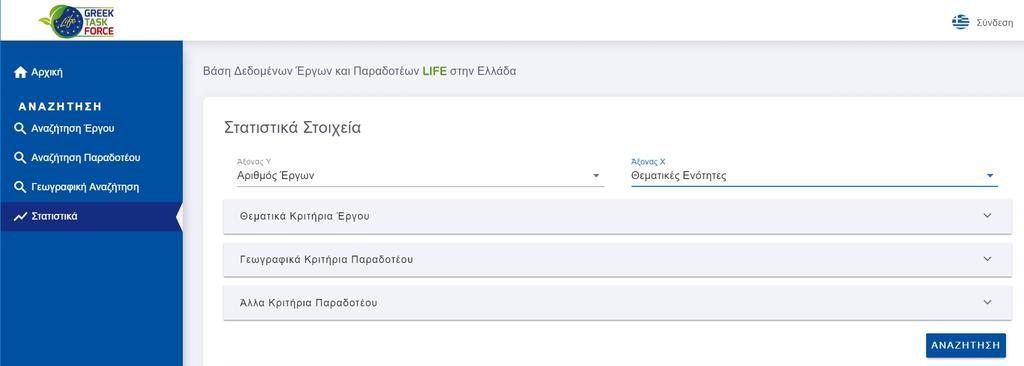Open the Άξονας Χ dropdown arrow

pos(989,176)
